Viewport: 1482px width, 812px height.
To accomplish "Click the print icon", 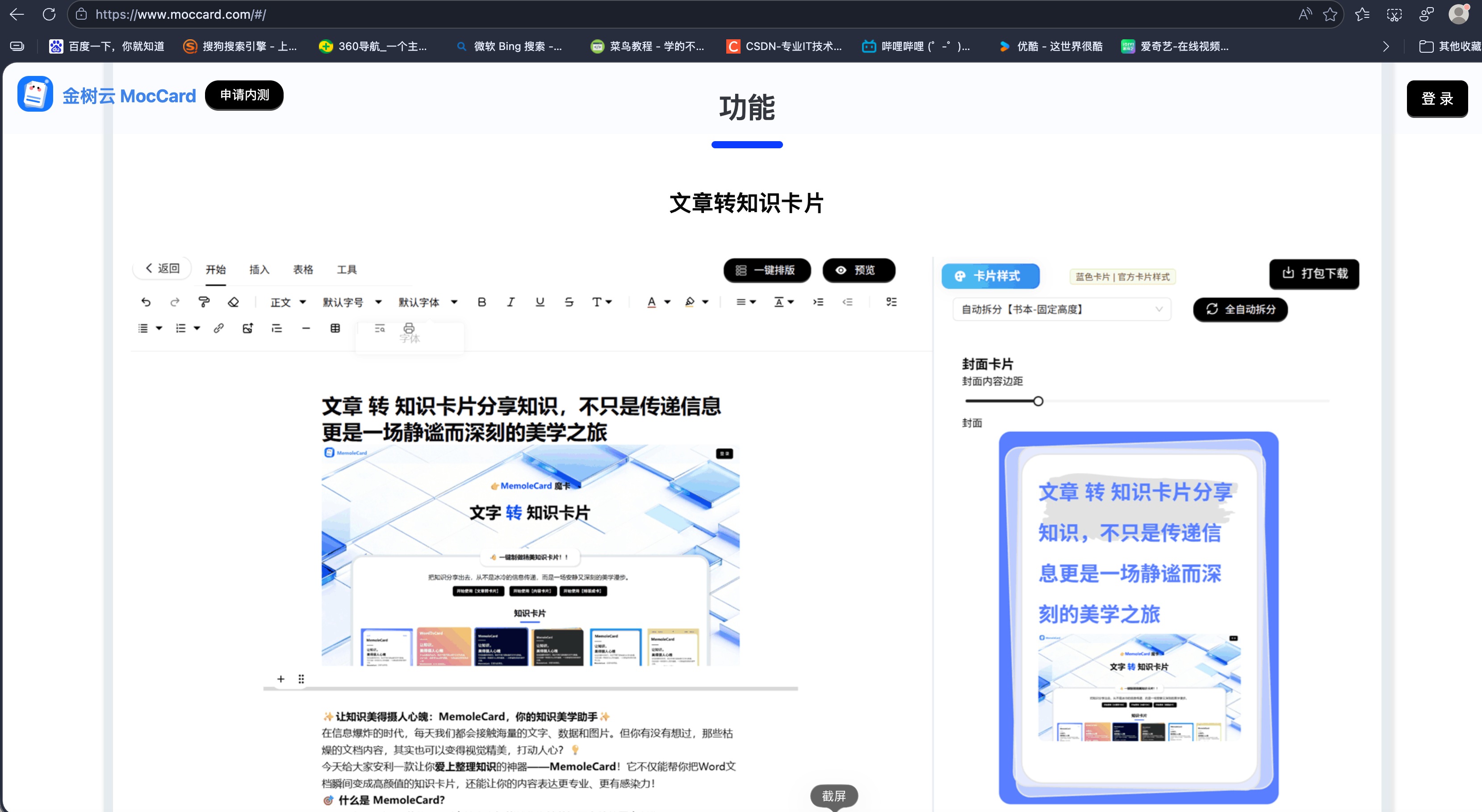I will [x=409, y=328].
